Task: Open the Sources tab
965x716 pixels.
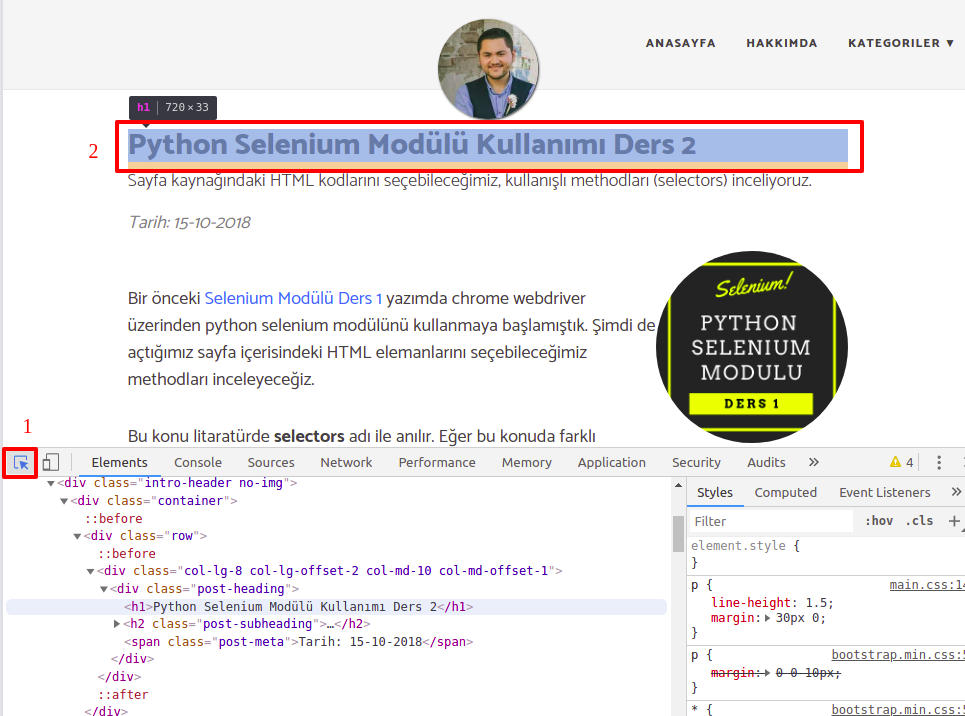Action: [271, 462]
